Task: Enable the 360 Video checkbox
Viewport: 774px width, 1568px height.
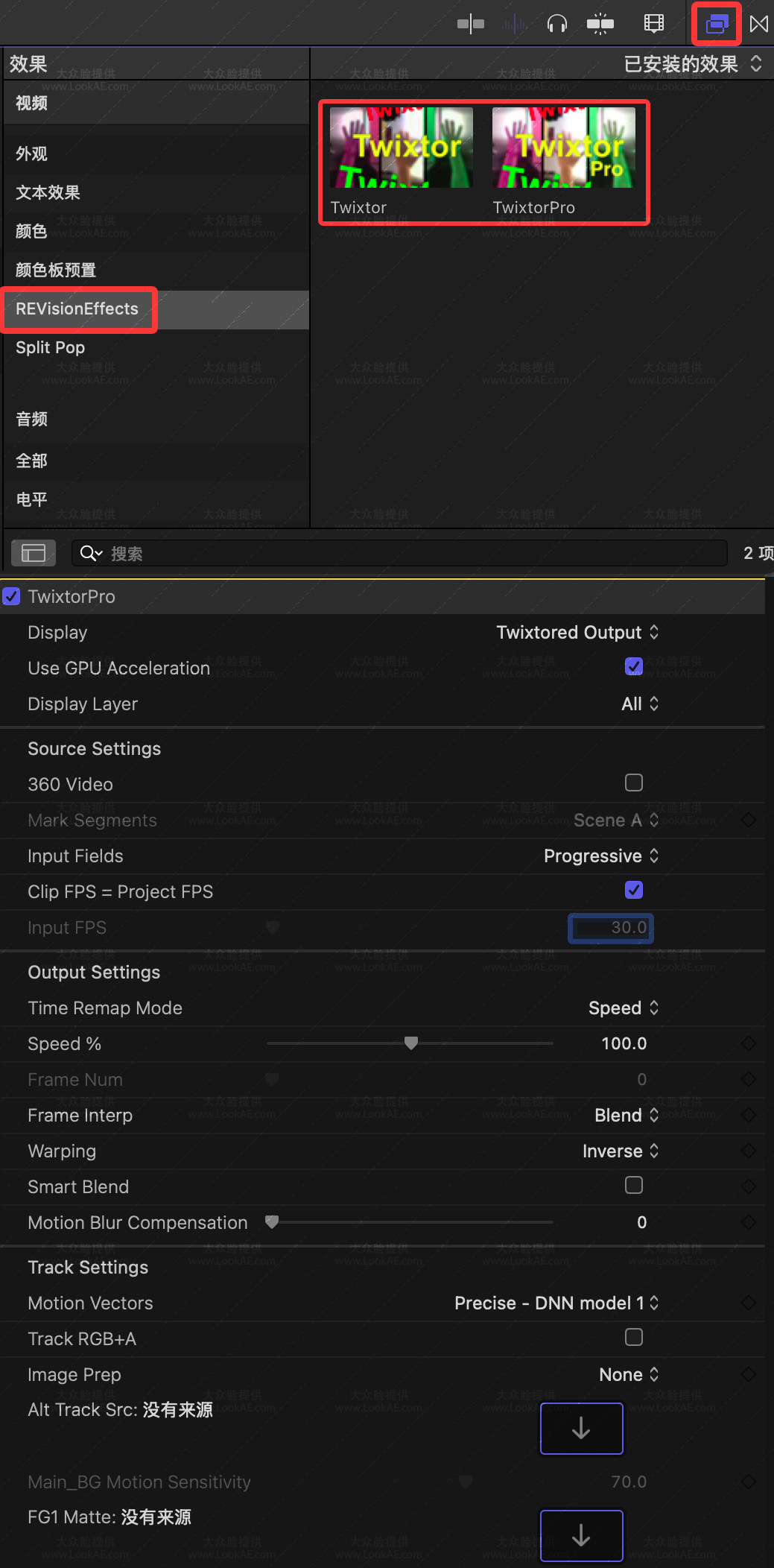Action: pos(634,783)
